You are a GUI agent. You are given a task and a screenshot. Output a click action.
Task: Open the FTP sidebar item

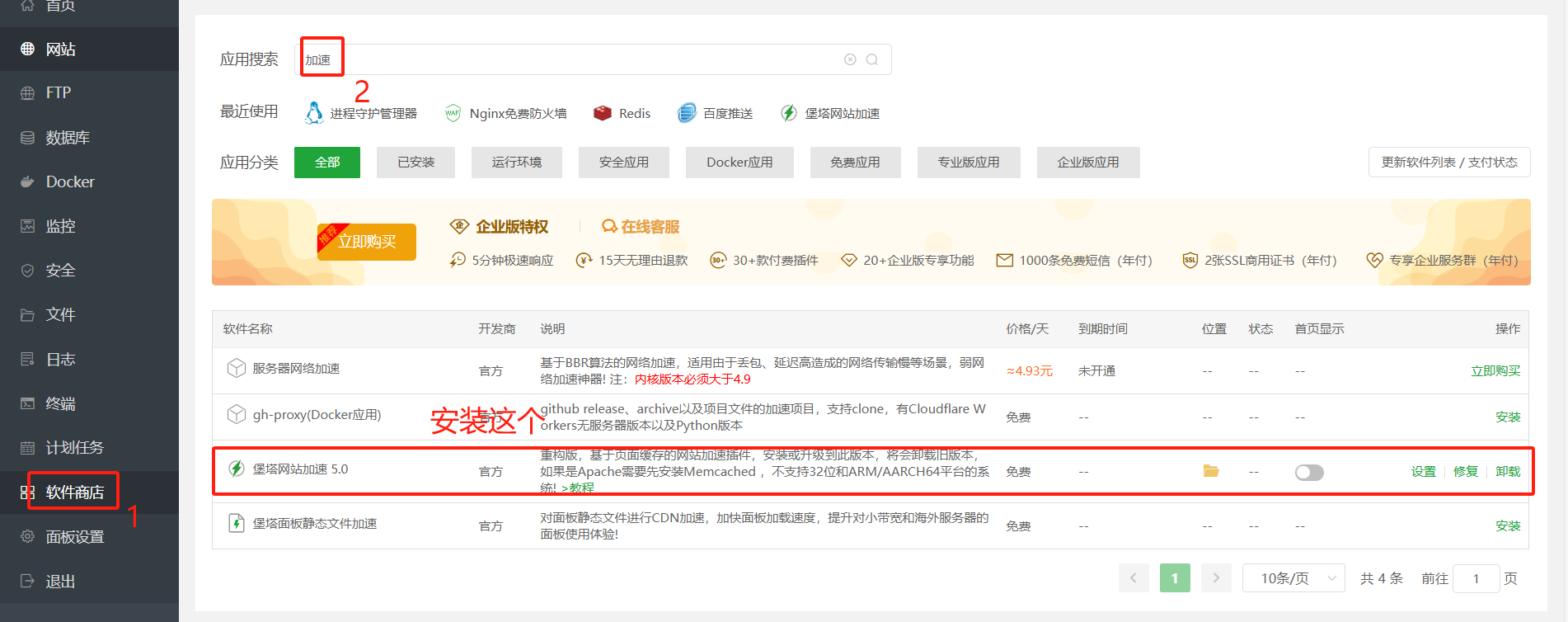click(89, 92)
